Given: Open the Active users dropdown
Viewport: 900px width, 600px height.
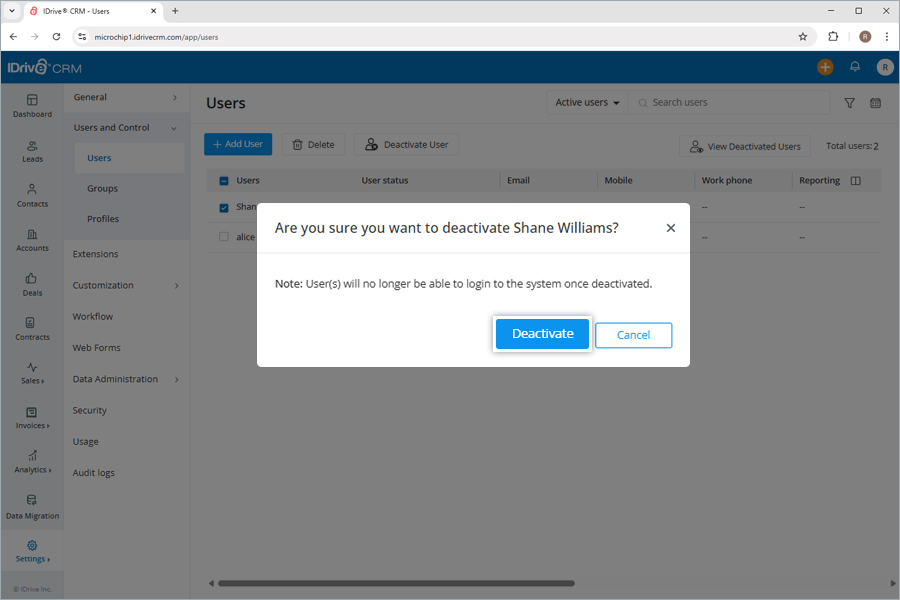Looking at the screenshot, I should pyautogui.click(x=585, y=102).
